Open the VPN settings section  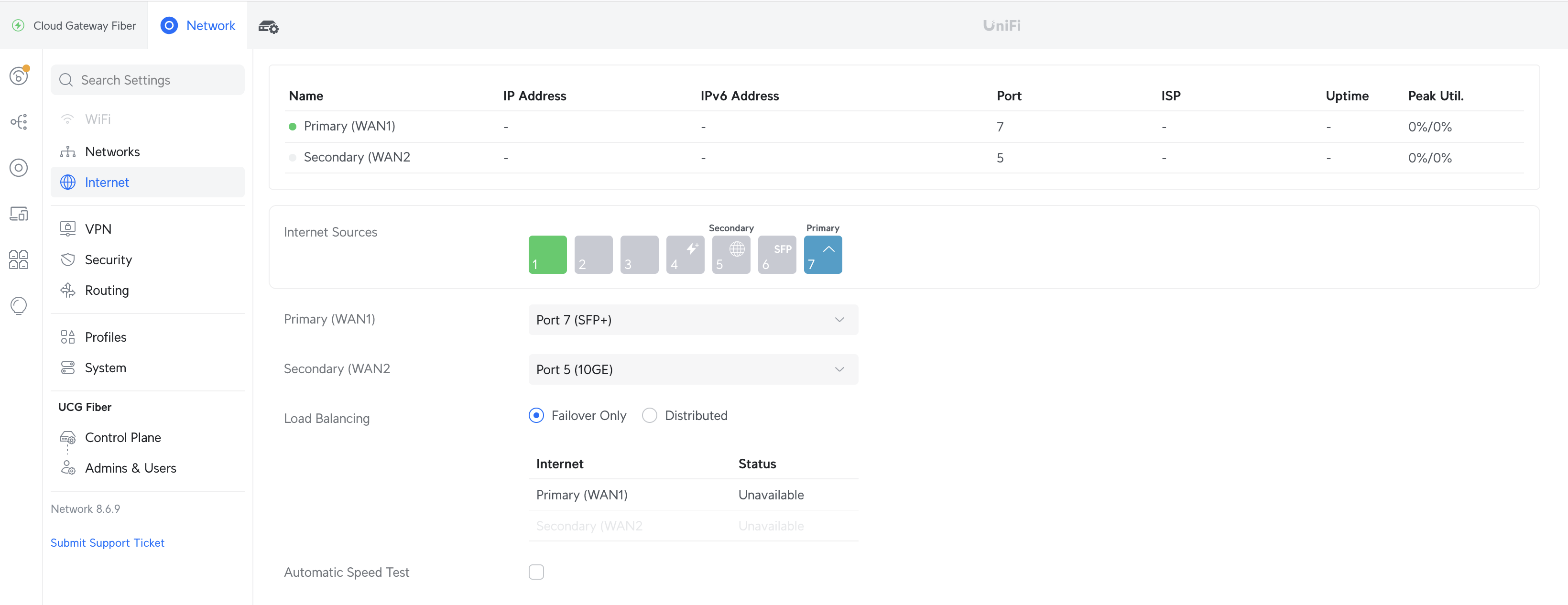tap(147, 229)
